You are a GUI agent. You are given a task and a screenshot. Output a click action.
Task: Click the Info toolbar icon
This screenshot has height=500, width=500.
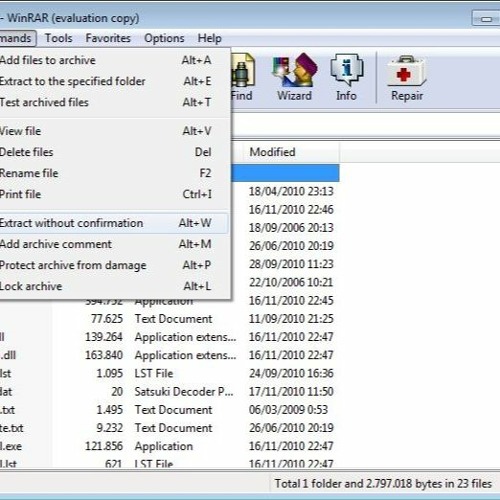347,77
